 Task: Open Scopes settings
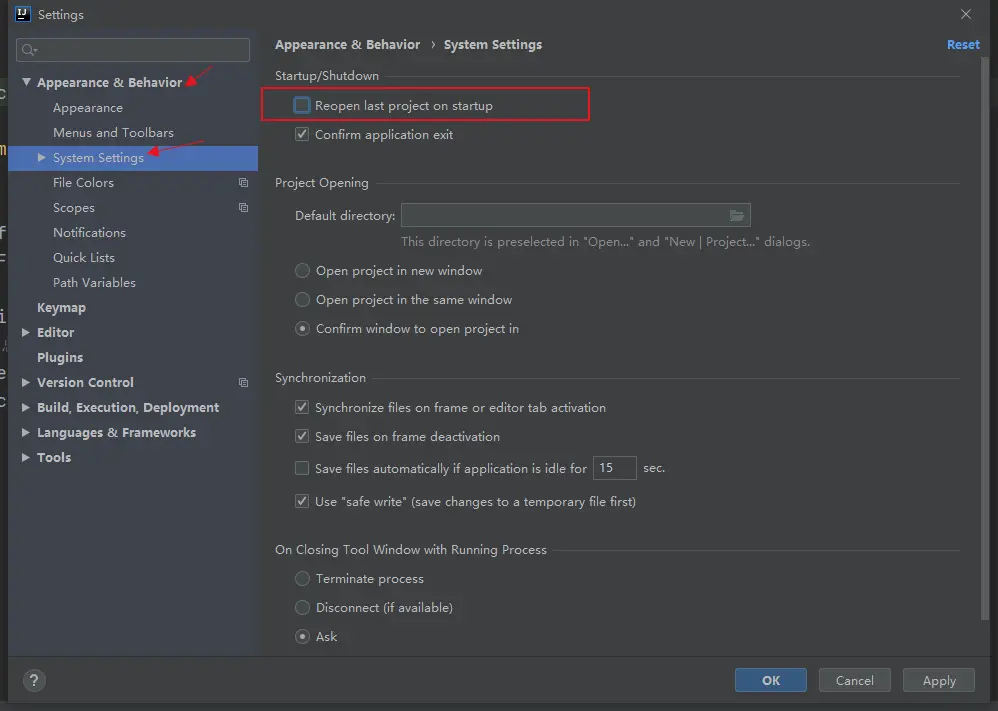point(74,208)
